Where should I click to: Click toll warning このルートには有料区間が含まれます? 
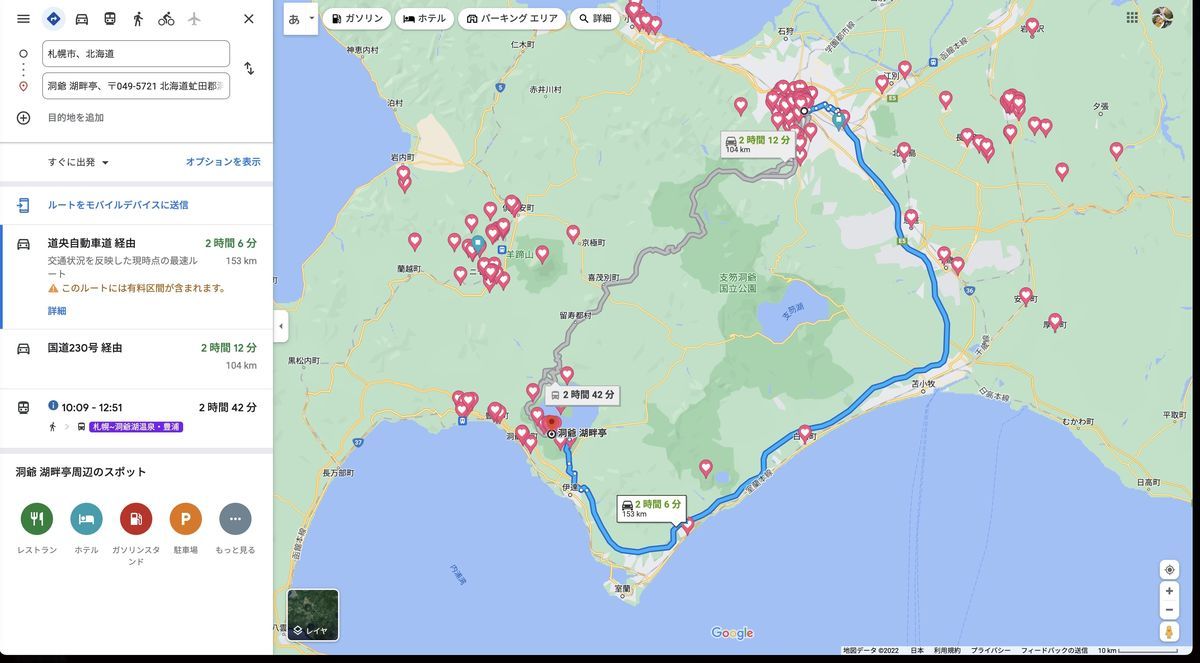click(x=143, y=288)
